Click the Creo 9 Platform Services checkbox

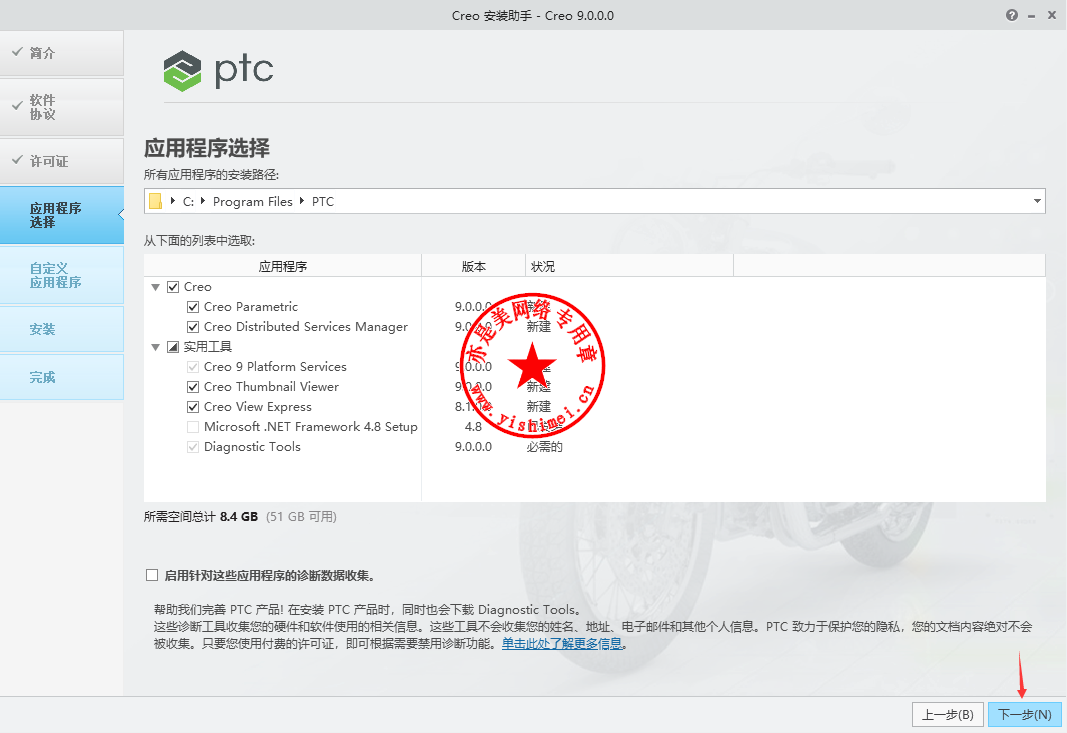[193, 367]
